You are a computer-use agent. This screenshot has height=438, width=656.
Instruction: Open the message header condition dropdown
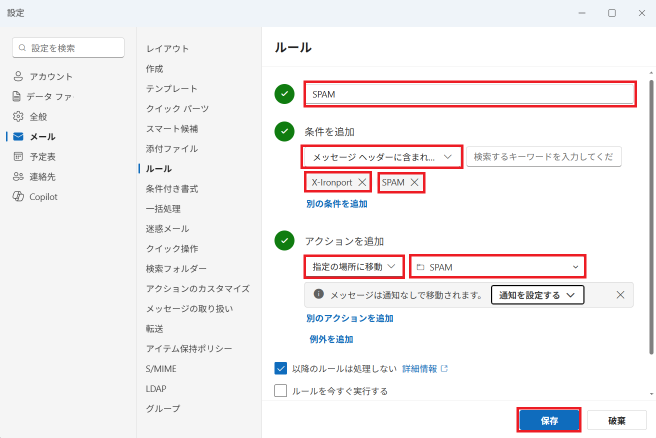click(x=382, y=157)
